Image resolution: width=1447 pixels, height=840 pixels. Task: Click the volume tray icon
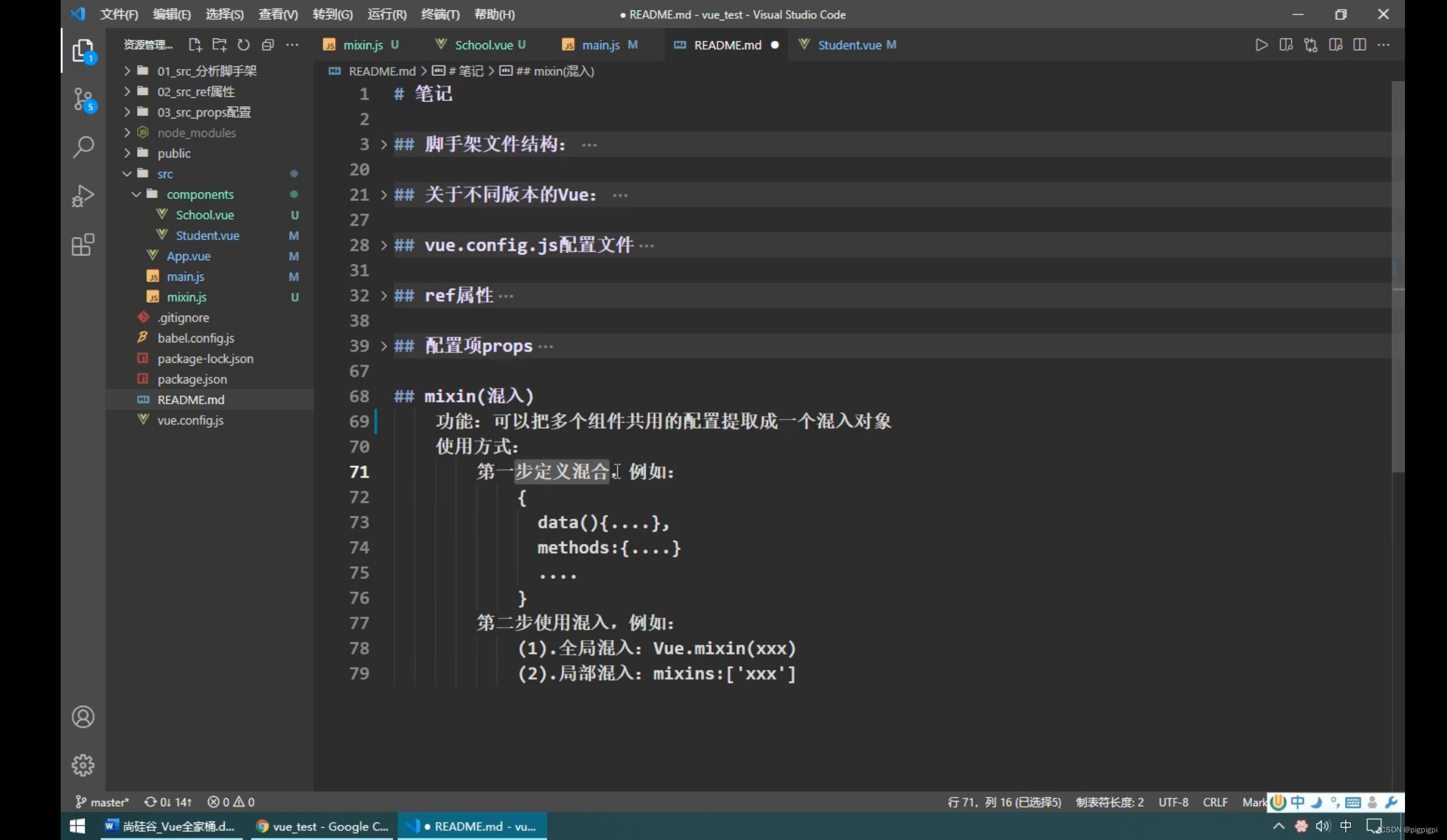[1323, 827]
